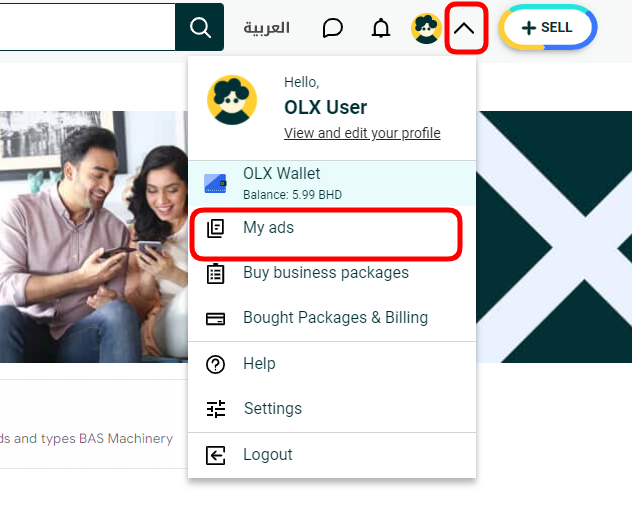Select Logout
This screenshot has width=632, height=507.
pyautogui.click(x=332, y=455)
